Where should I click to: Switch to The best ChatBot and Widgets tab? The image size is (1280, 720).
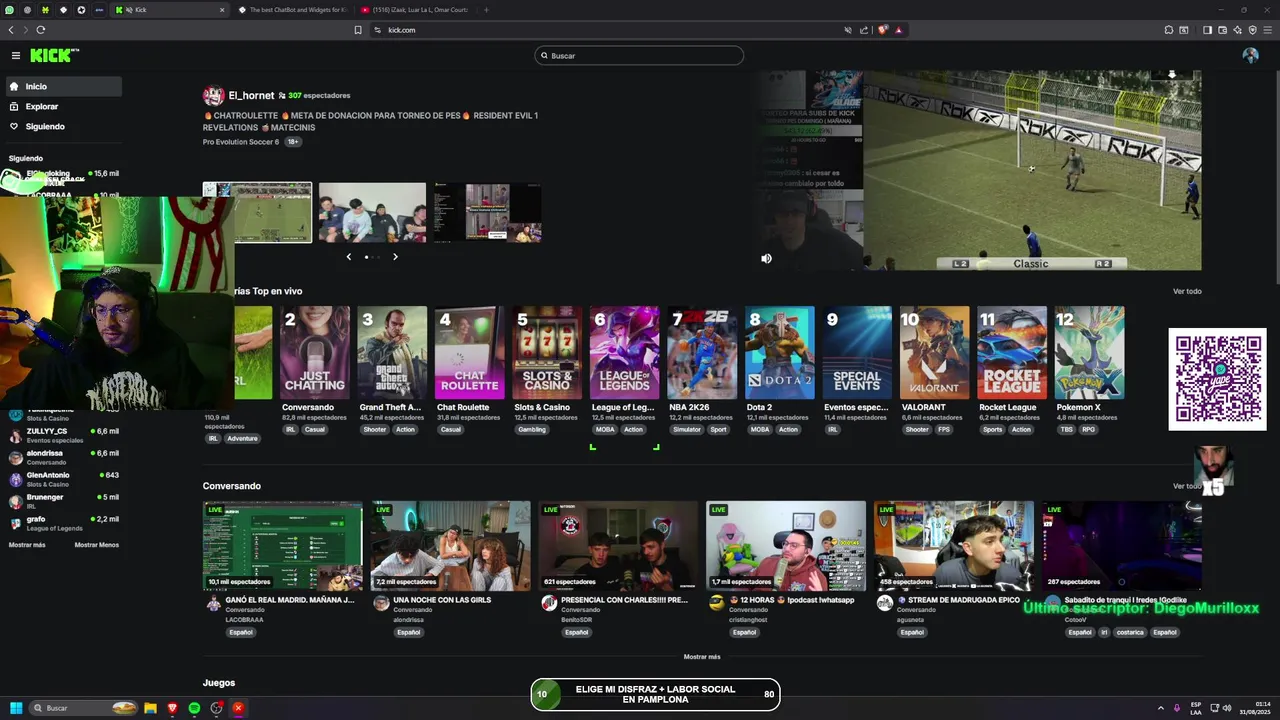pyautogui.click(x=294, y=10)
